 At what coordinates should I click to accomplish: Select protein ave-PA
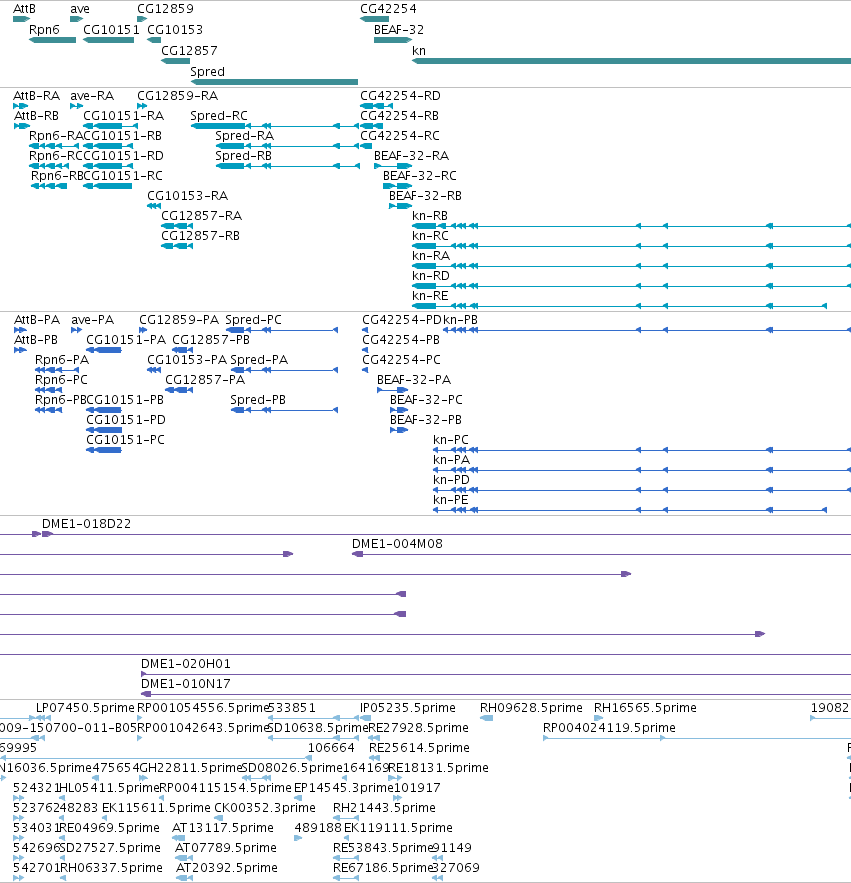(x=77, y=330)
